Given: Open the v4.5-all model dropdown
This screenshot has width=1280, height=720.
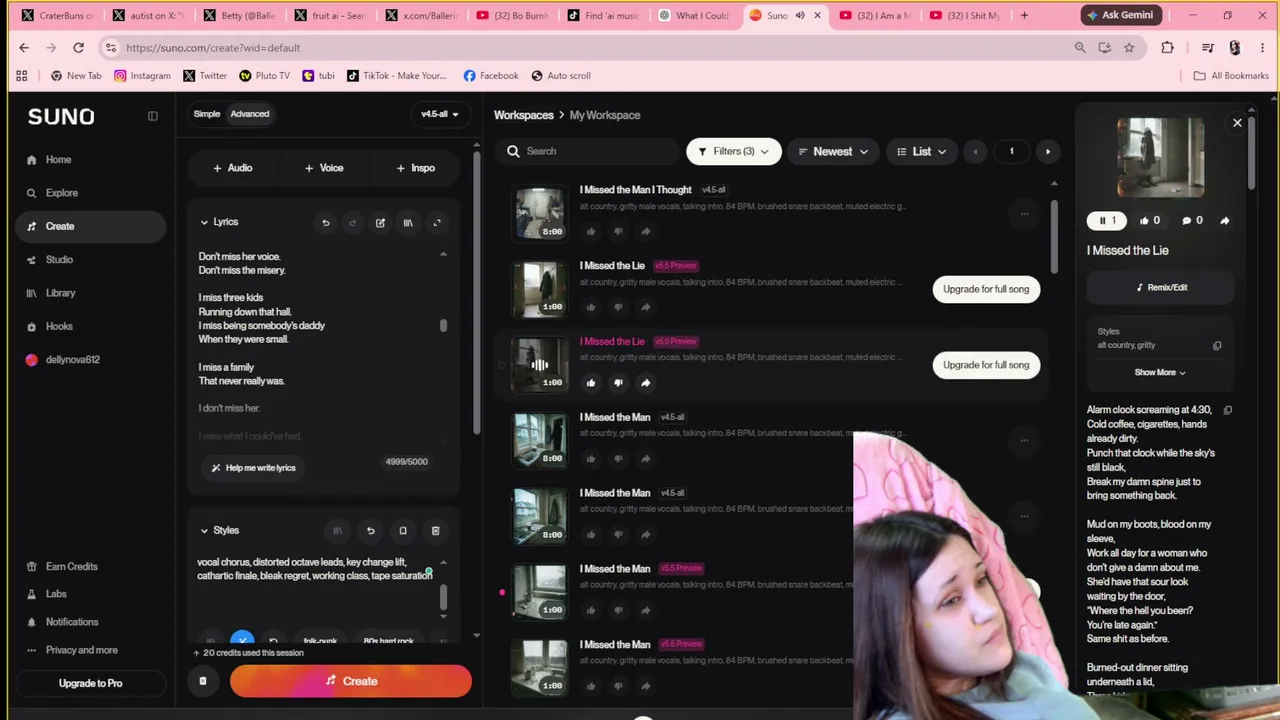Looking at the screenshot, I should coord(439,114).
